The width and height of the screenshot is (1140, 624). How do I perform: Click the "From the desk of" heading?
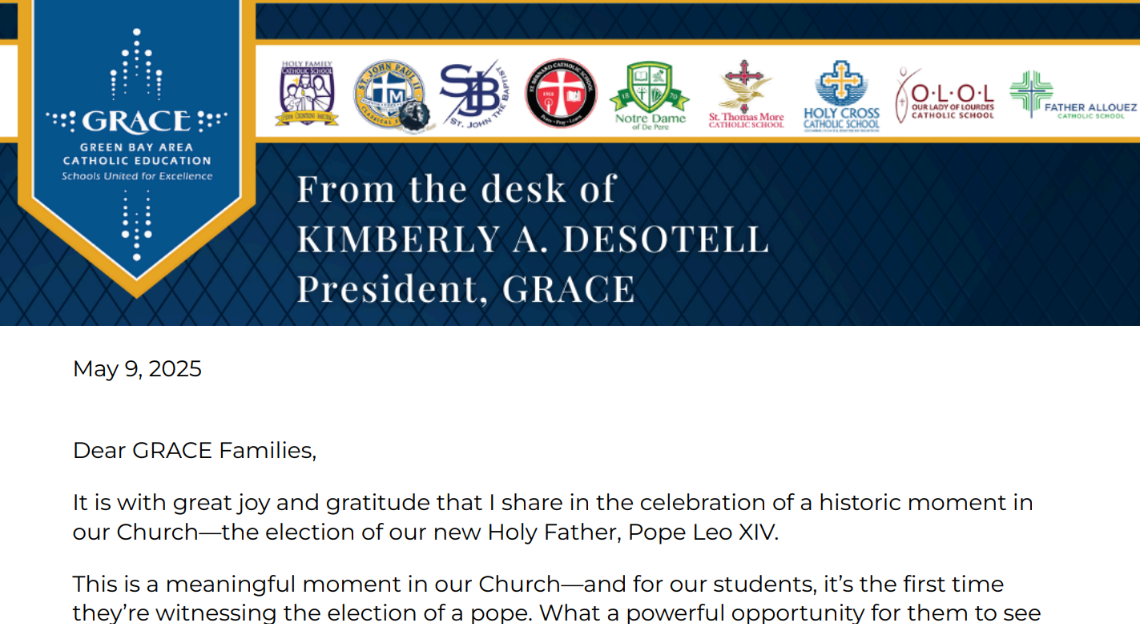456,189
